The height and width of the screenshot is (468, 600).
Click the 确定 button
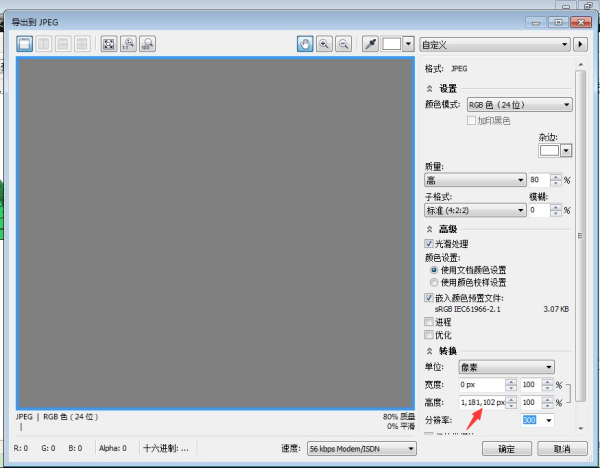[507, 449]
